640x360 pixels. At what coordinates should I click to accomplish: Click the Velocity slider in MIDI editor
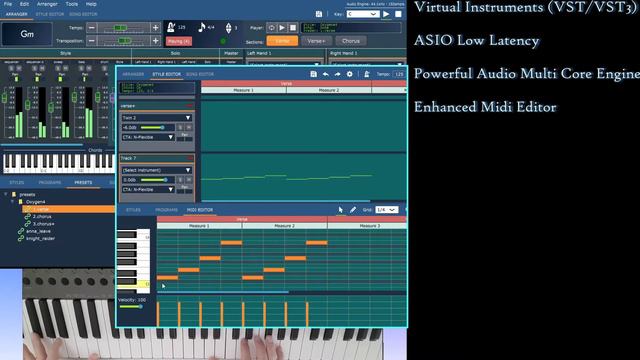pyautogui.click(x=131, y=307)
